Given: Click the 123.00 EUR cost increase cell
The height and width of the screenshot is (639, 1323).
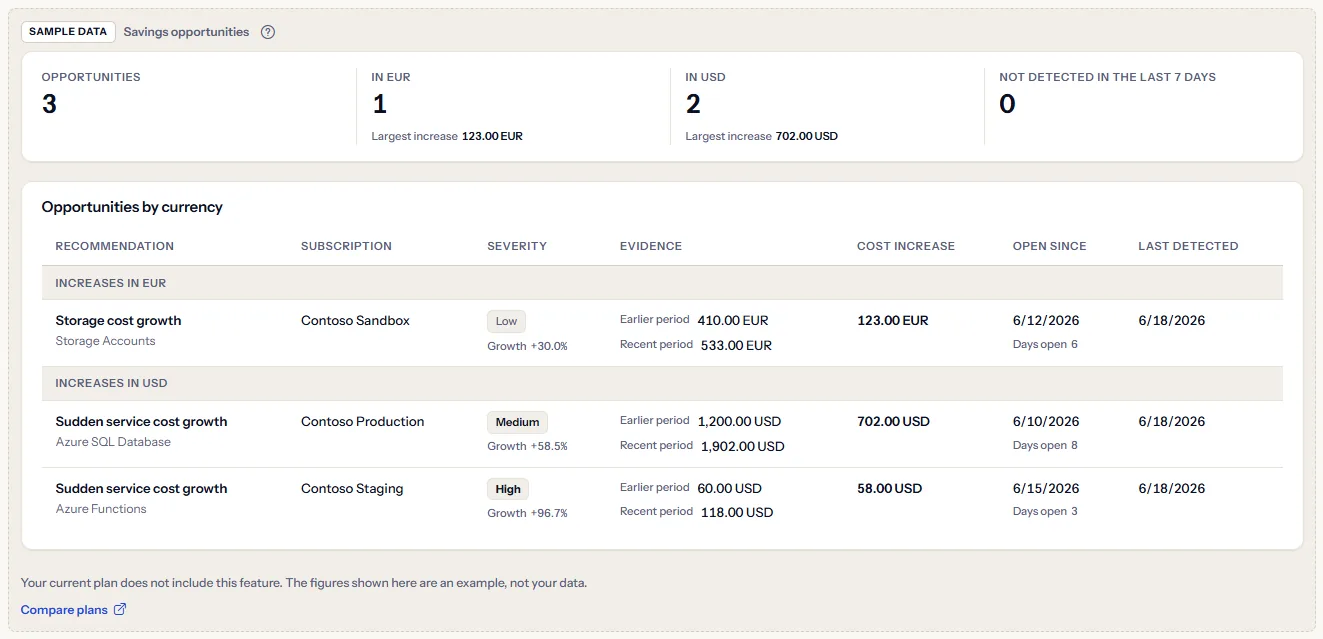Looking at the screenshot, I should [x=893, y=321].
